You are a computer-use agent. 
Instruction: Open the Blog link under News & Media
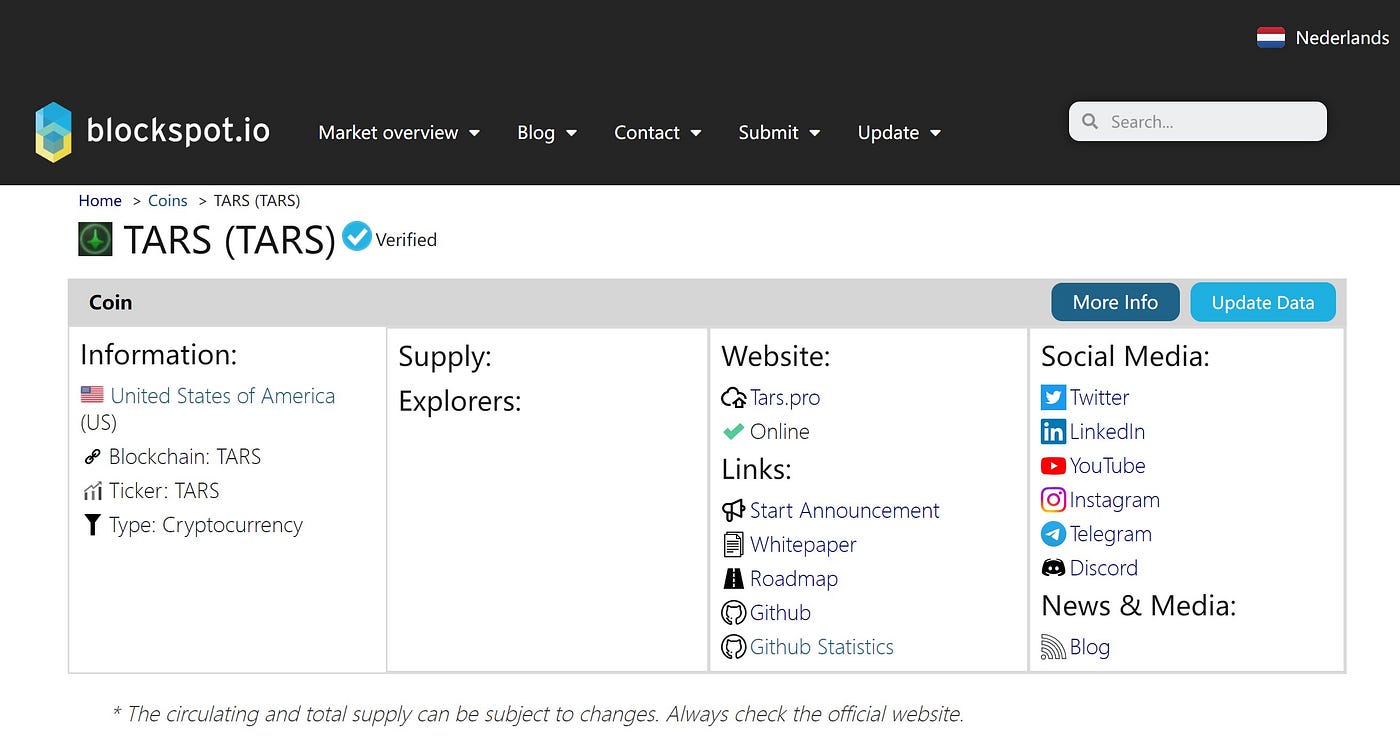coord(1089,647)
